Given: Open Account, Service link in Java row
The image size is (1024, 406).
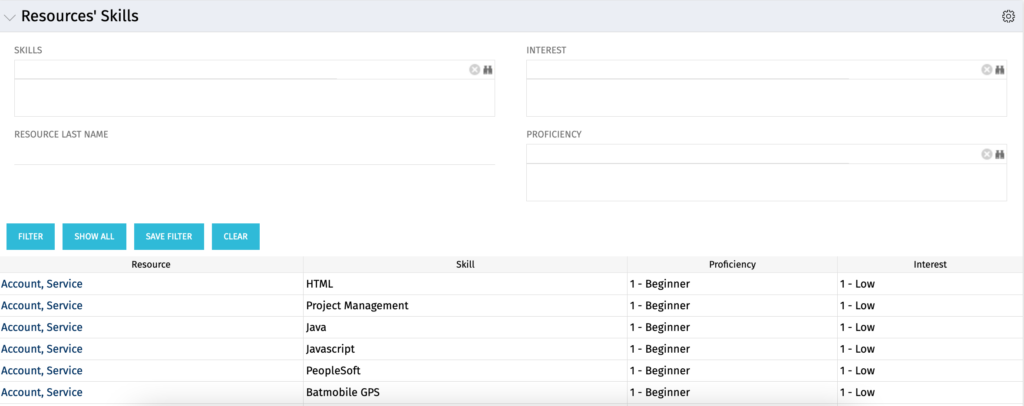Looking at the screenshot, I should click(x=42, y=327).
